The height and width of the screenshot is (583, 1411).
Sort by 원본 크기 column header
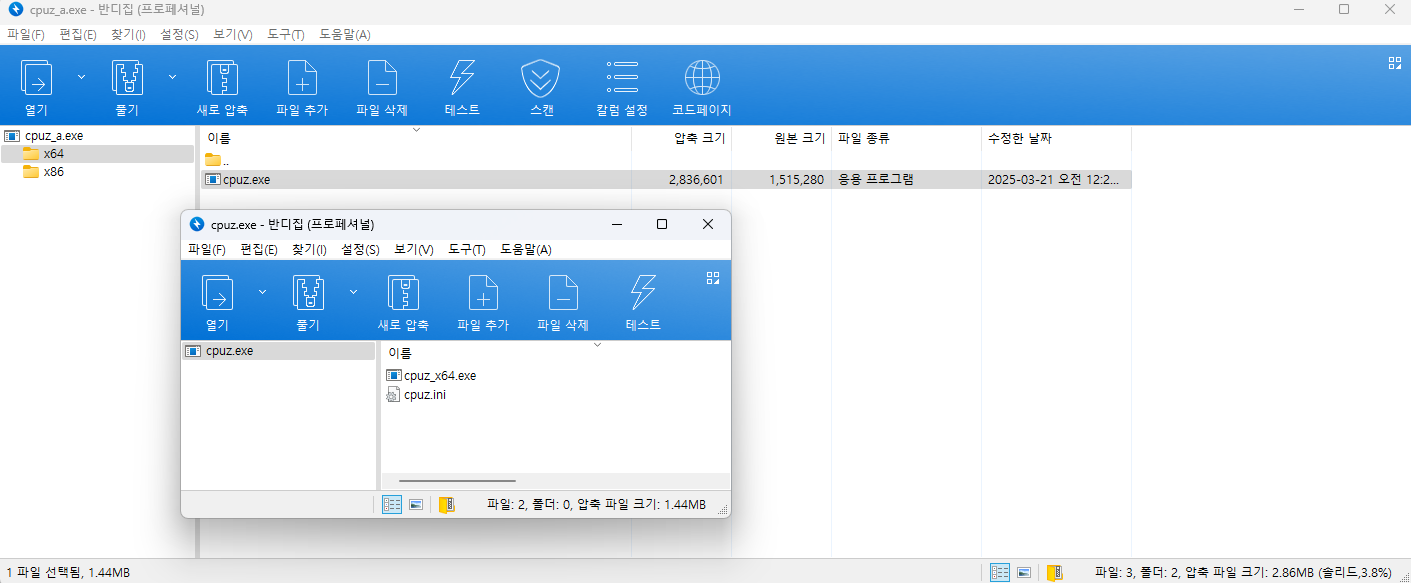pyautogui.click(x=781, y=138)
